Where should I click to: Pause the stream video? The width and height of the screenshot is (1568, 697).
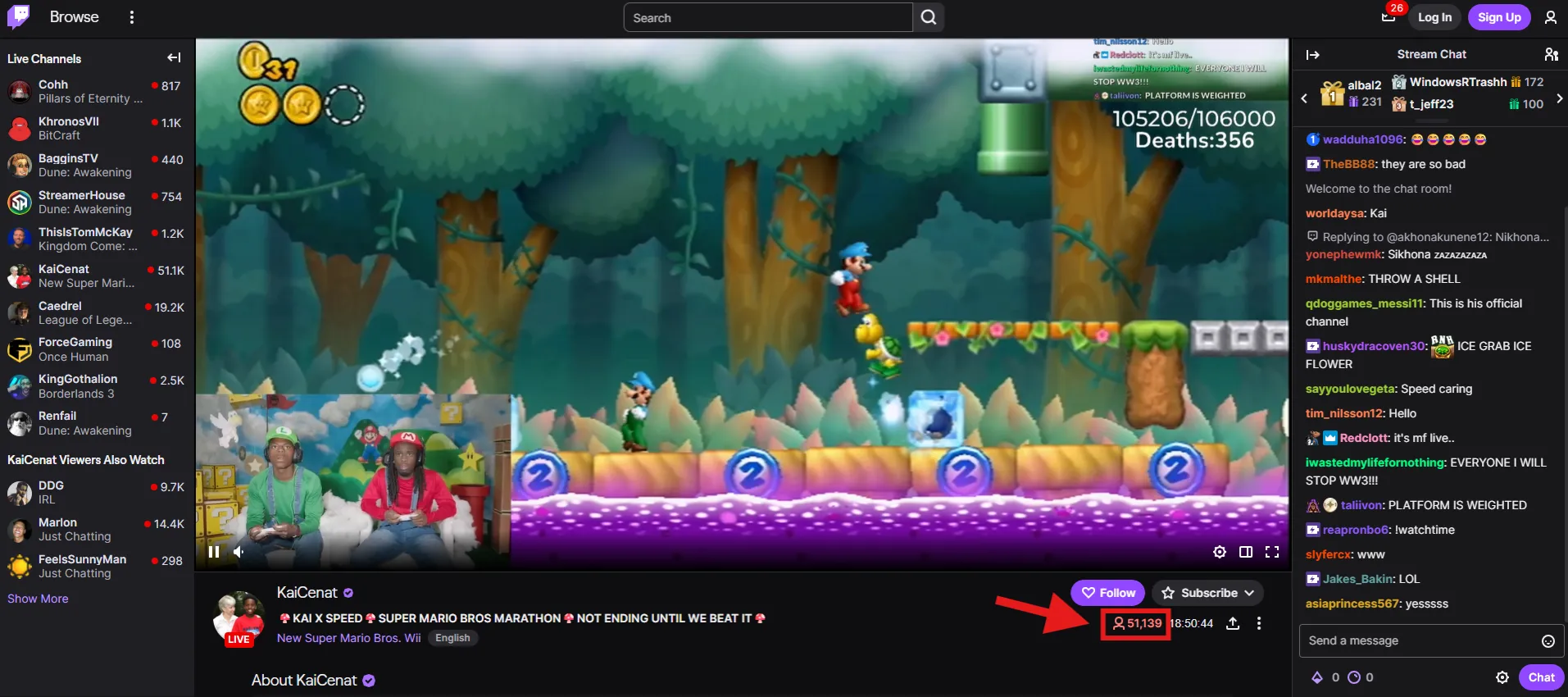coord(214,552)
